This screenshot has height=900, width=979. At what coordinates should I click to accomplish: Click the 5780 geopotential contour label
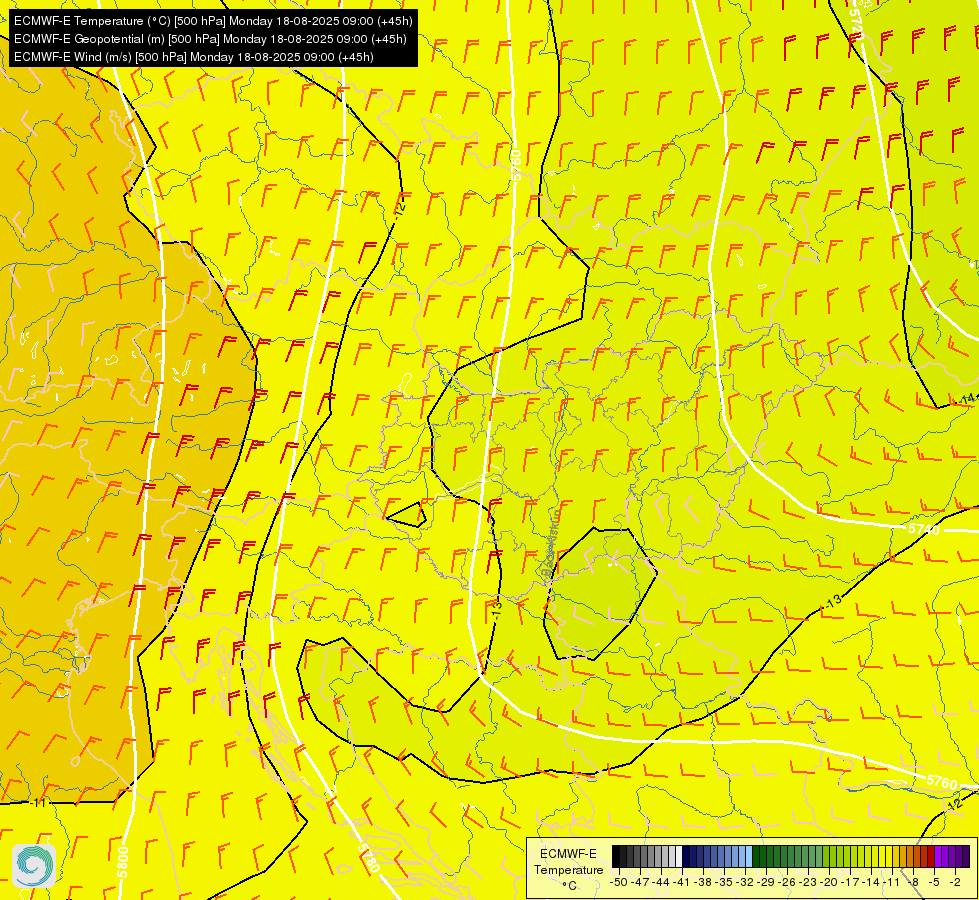pos(369,858)
